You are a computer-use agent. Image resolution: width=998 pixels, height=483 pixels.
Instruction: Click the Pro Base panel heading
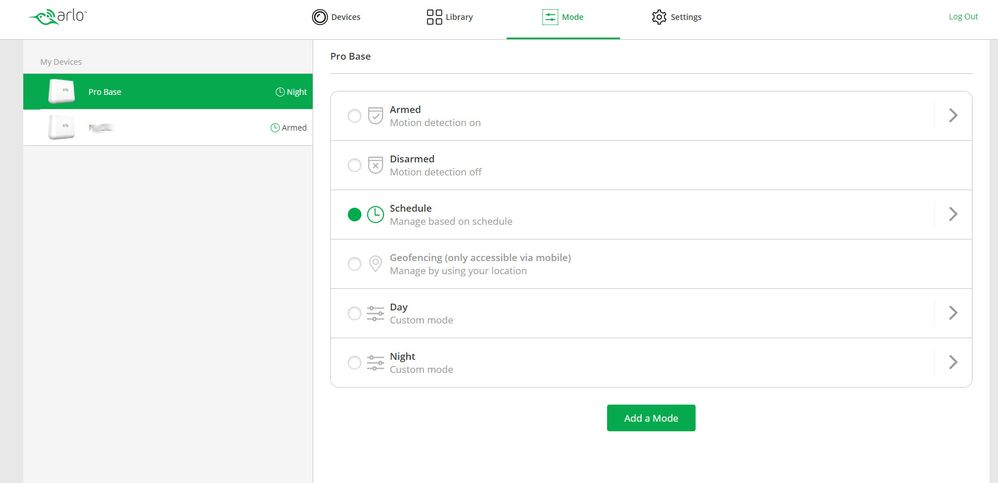coord(350,56)
